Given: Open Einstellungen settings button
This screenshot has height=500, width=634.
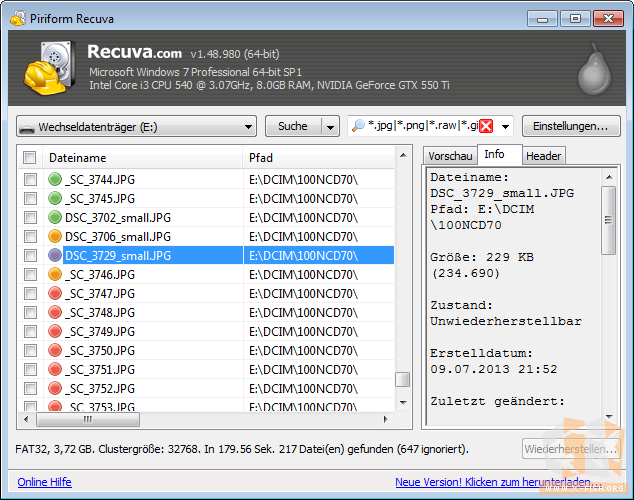Looking at the screenshot, I should pos(570,127).
